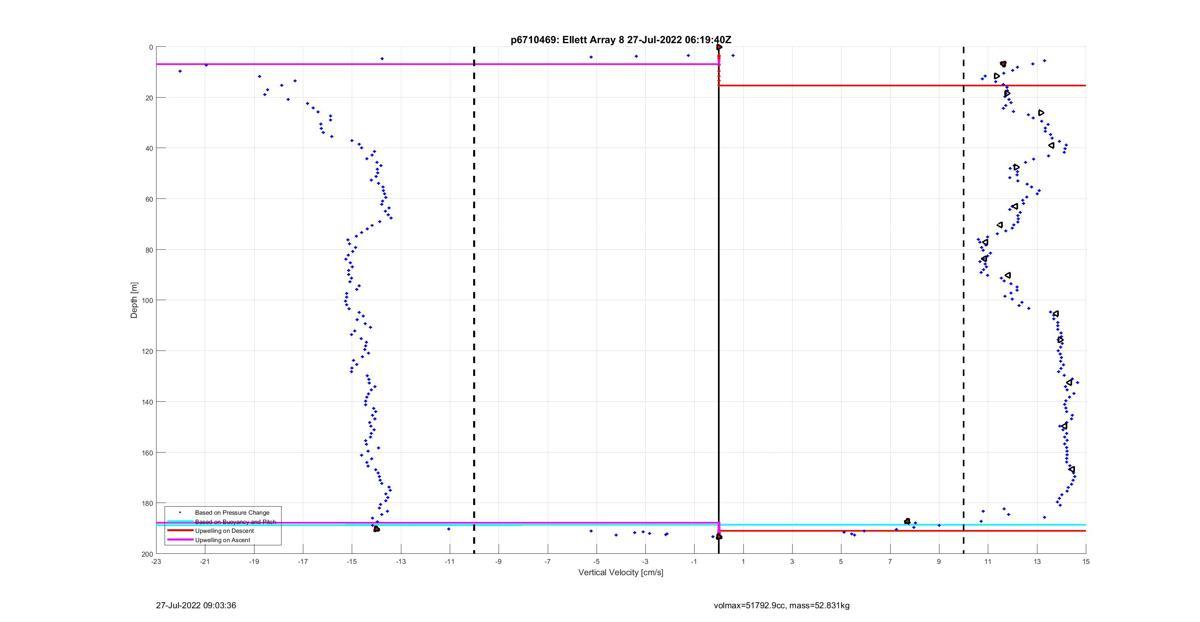Click depth tick label '40'
This screenshot has height=622, width=1200.
[x=148, y=148]
